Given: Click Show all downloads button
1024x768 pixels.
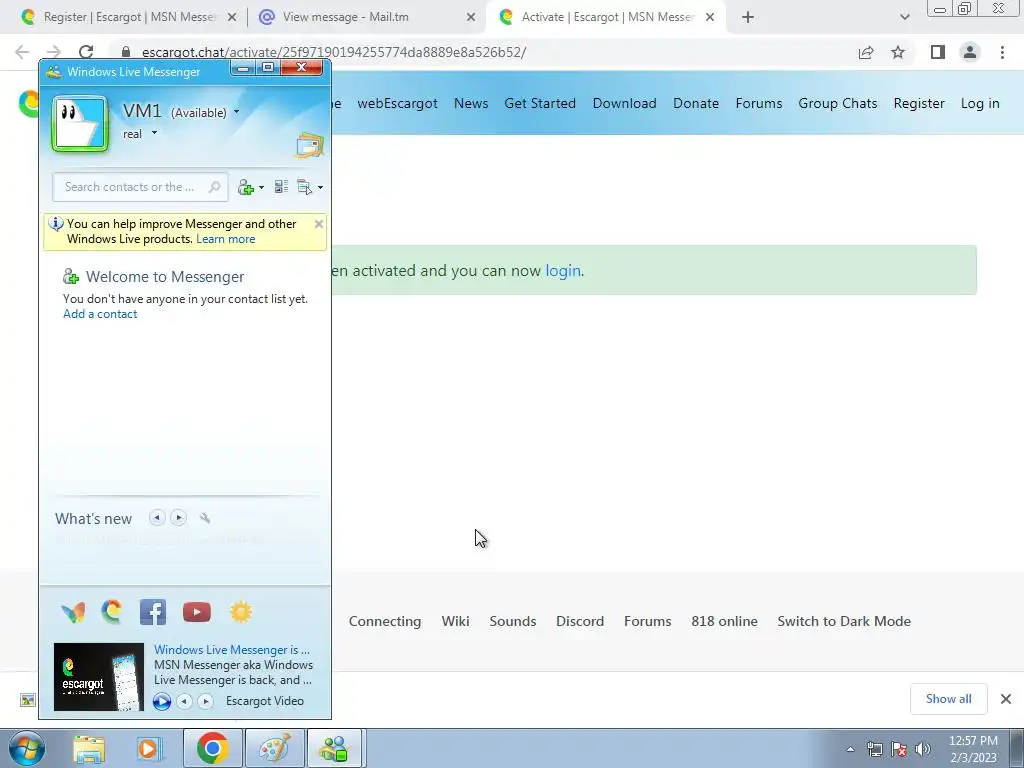Looking at the screenshot, I should point(949,699).
